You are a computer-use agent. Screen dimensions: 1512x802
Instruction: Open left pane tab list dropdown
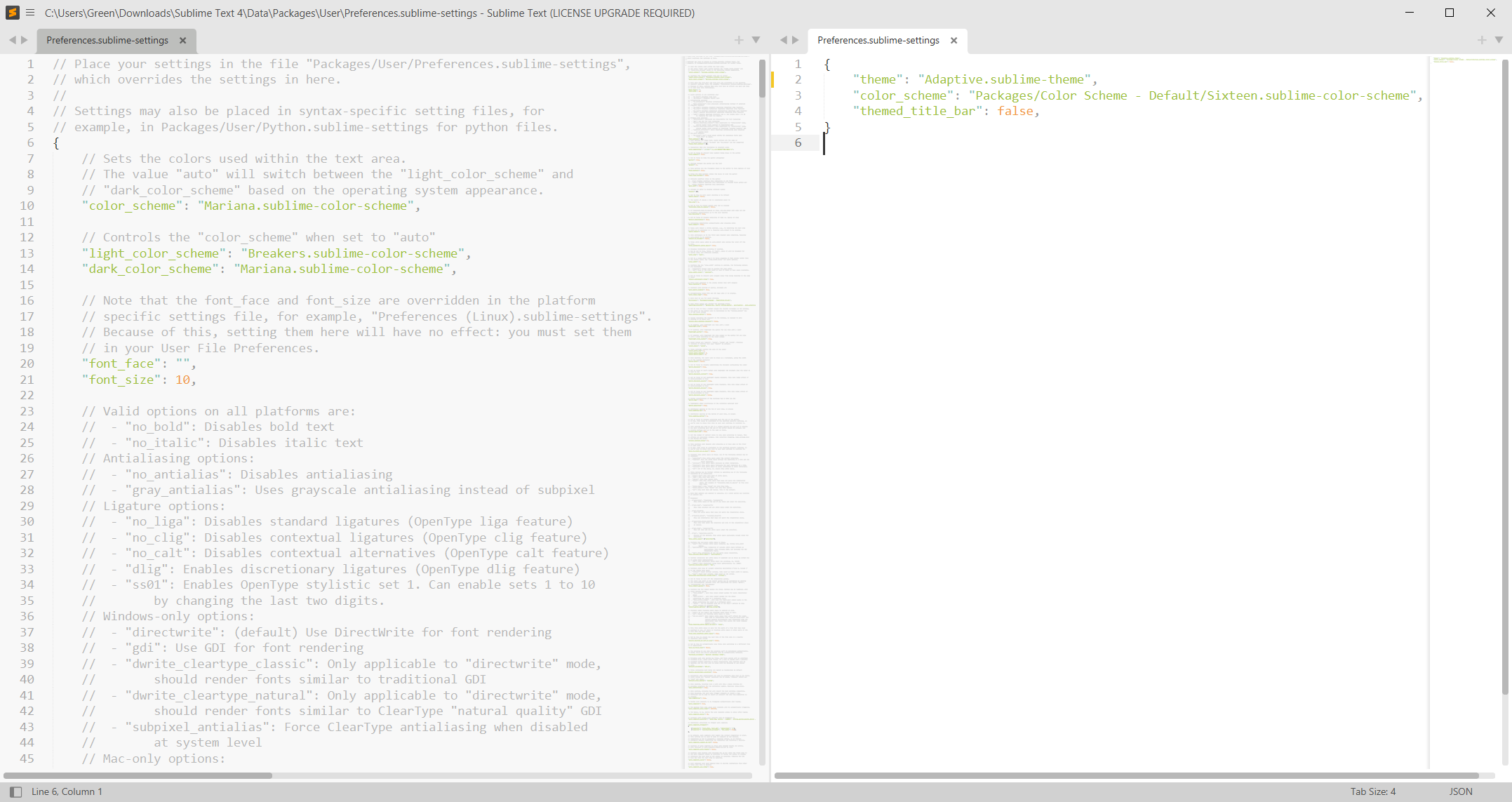(756, 40)
